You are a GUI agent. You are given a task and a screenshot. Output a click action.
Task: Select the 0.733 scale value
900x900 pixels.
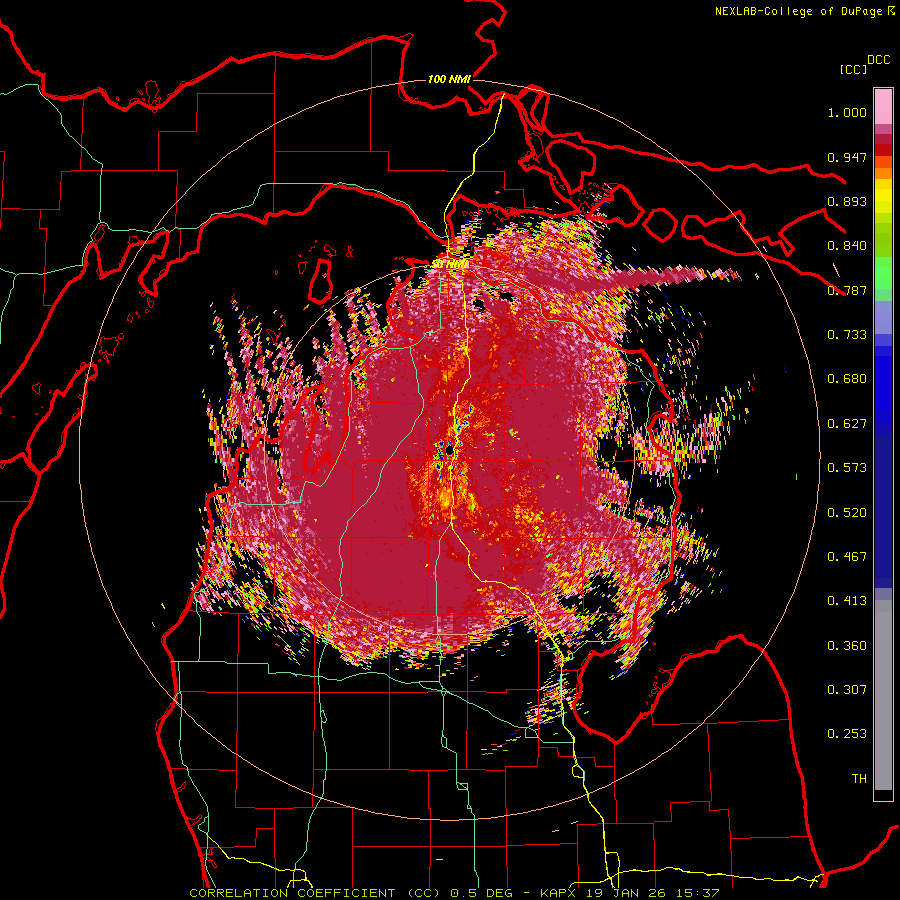click(847, 335)
